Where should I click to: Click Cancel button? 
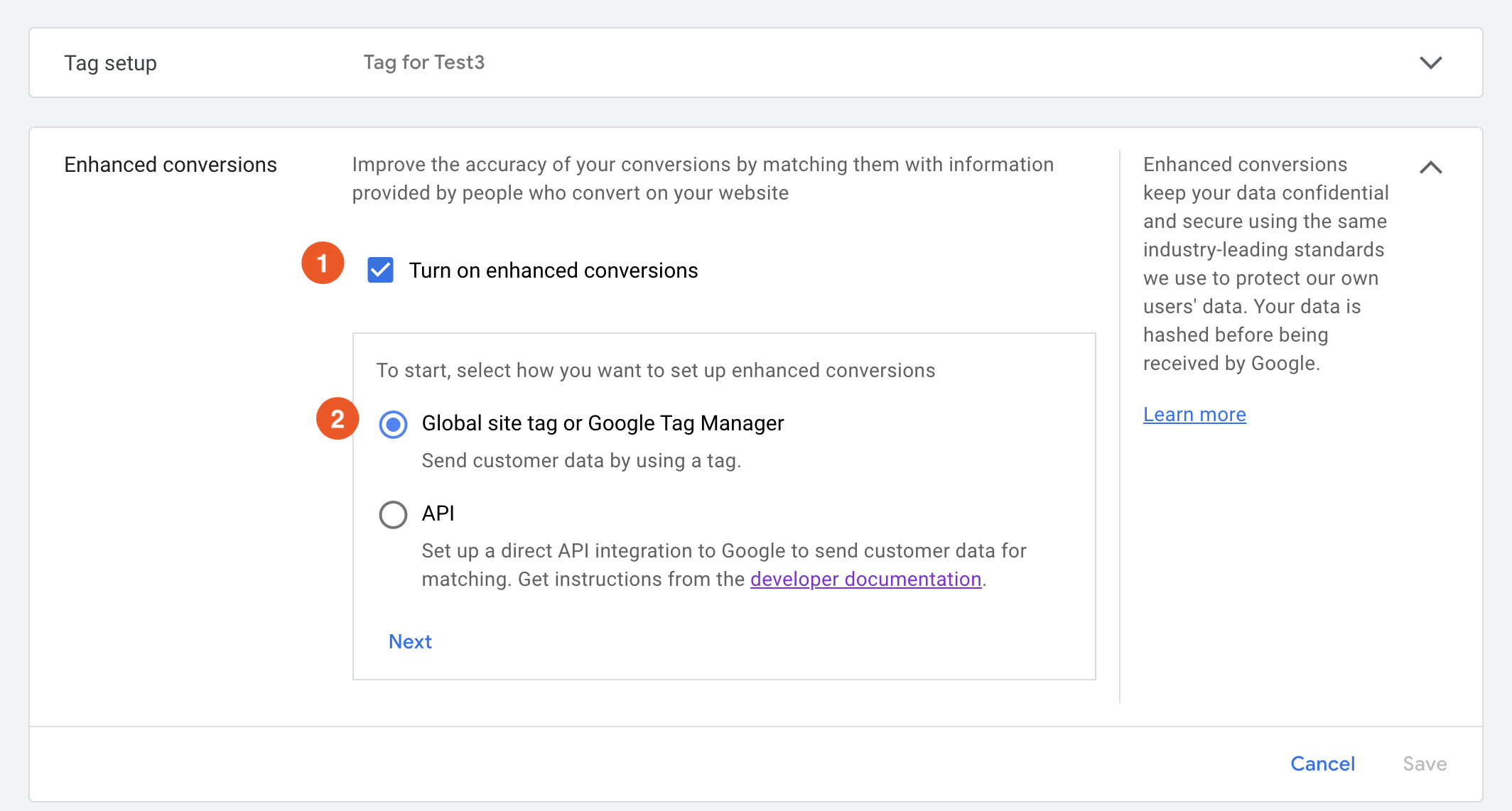click(x=1322, y=763)
